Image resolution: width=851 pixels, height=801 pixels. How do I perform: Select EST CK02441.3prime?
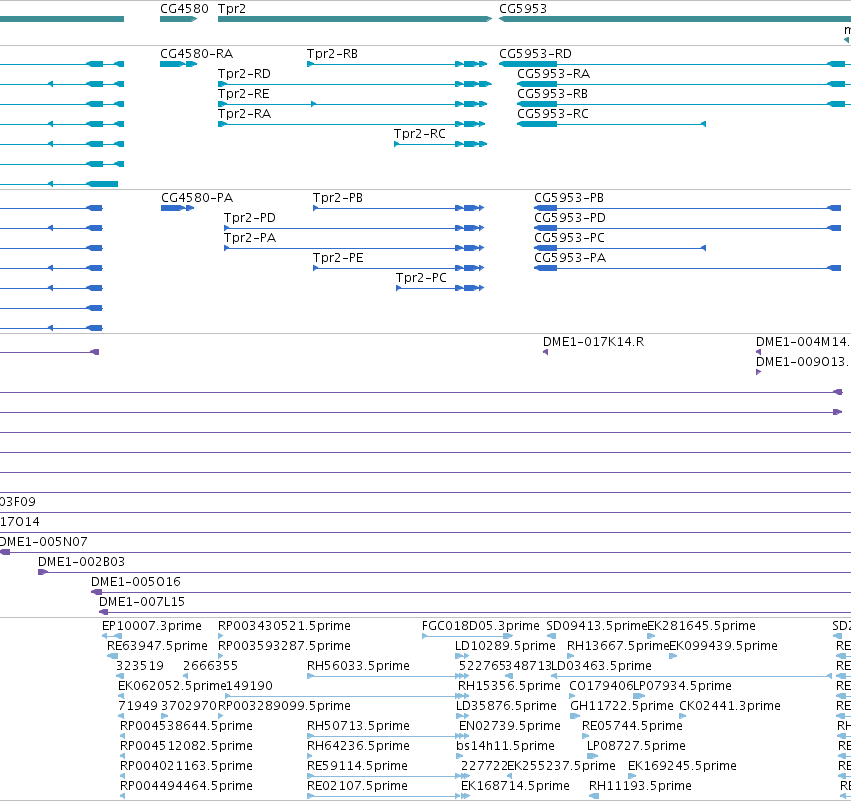(x=730, y=707)
